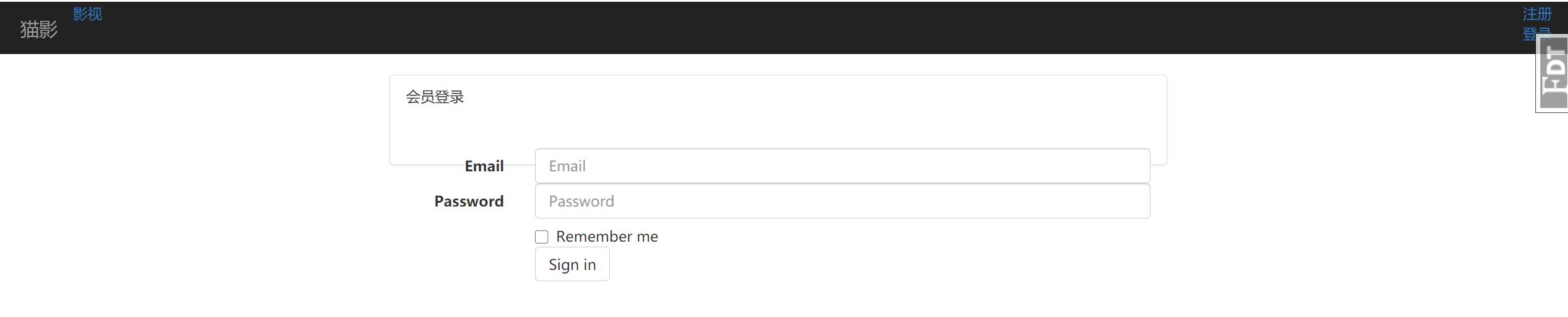The width and height of the screenshot is (1568, 317).
Task: Click the bold Password field label
Action: click(x=469, y=201)
